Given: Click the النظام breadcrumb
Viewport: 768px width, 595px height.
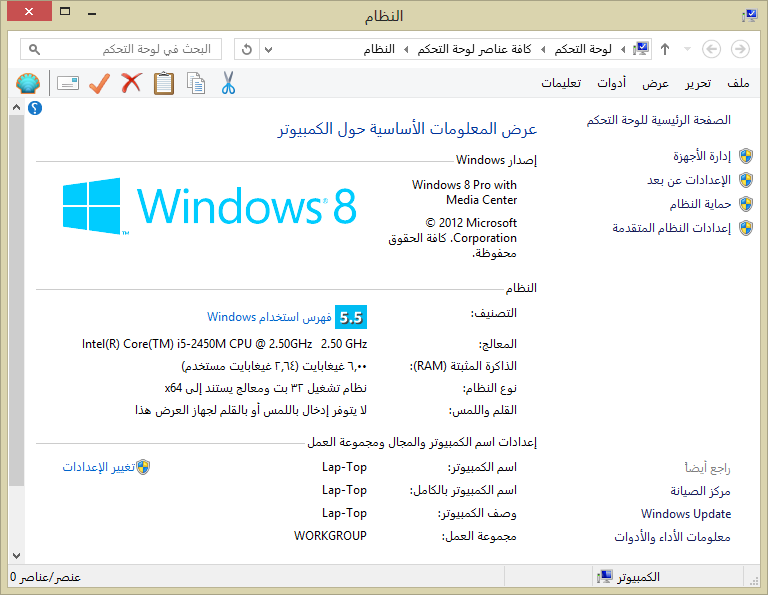Looking at the screenshot, I should coord(379,49).
